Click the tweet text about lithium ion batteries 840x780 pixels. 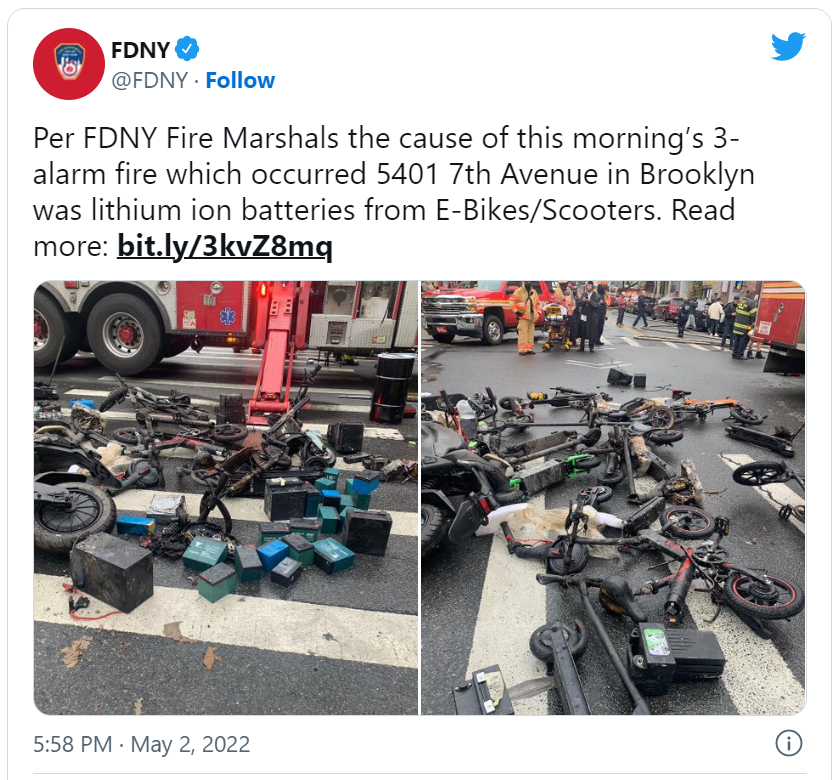394,192
